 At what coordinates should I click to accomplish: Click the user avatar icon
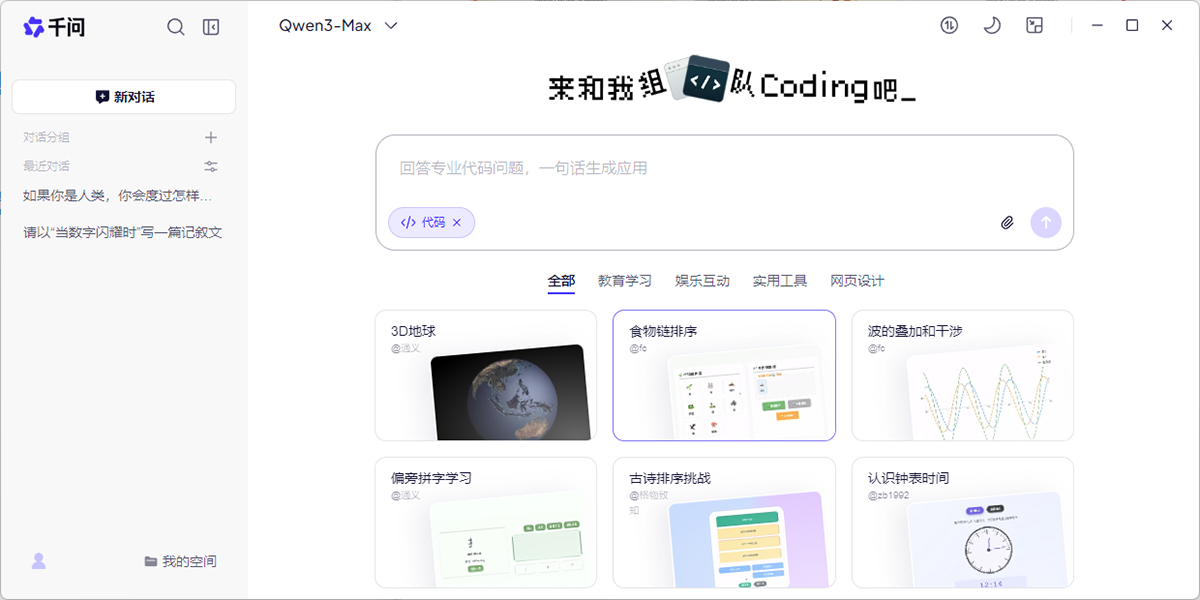[39, 561]
